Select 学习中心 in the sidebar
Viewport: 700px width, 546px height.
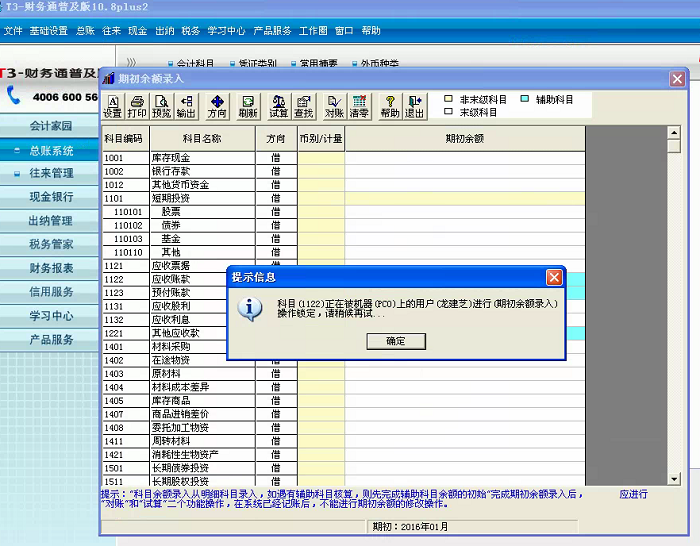(x=51, y=316)
